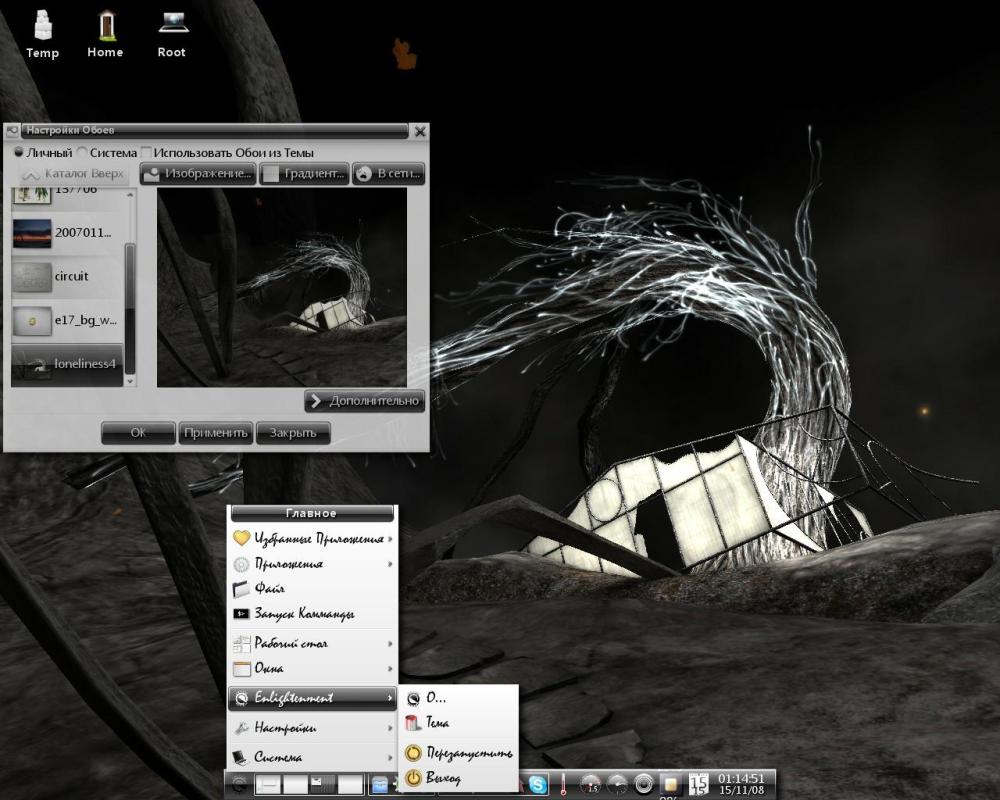This screenshot has width=1000, height=800.
Task: Switch to the second pager desktop
Action: [x=295, y=784]
